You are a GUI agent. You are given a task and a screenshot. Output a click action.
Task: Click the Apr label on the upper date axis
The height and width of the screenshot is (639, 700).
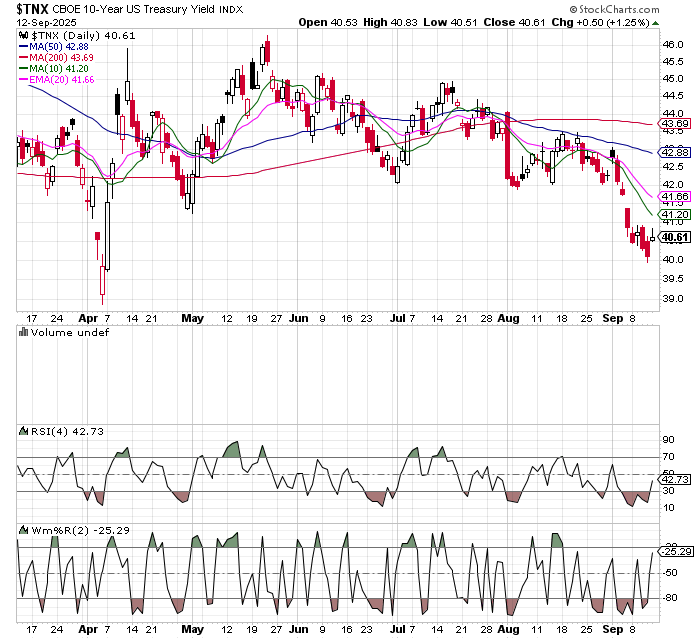[88, 318]
